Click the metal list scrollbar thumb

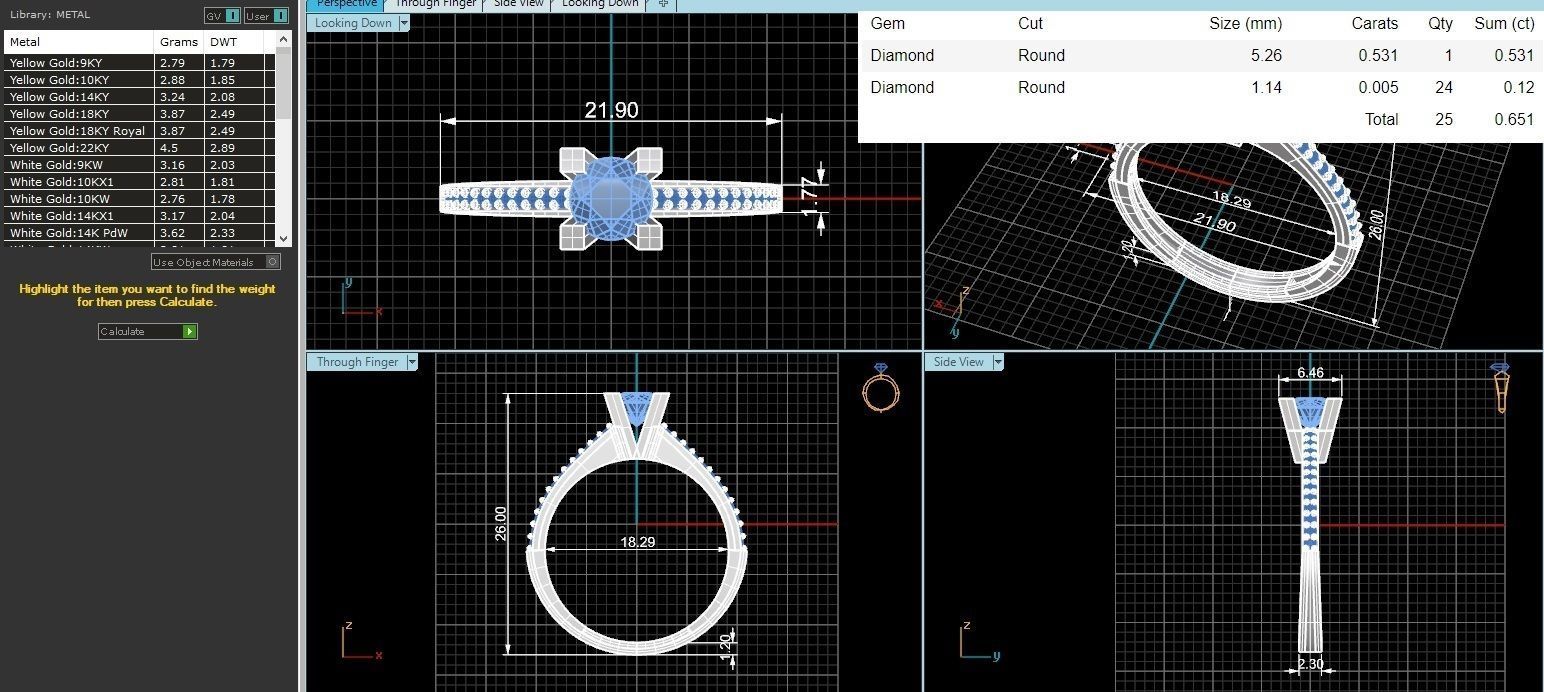[284, 83]
